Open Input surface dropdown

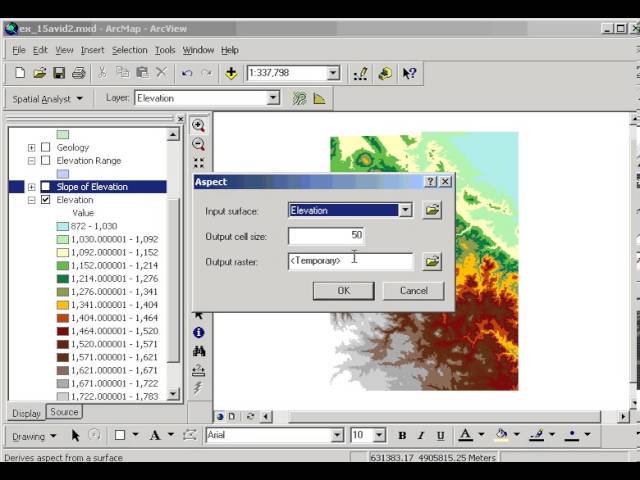[x=405, y=210]
